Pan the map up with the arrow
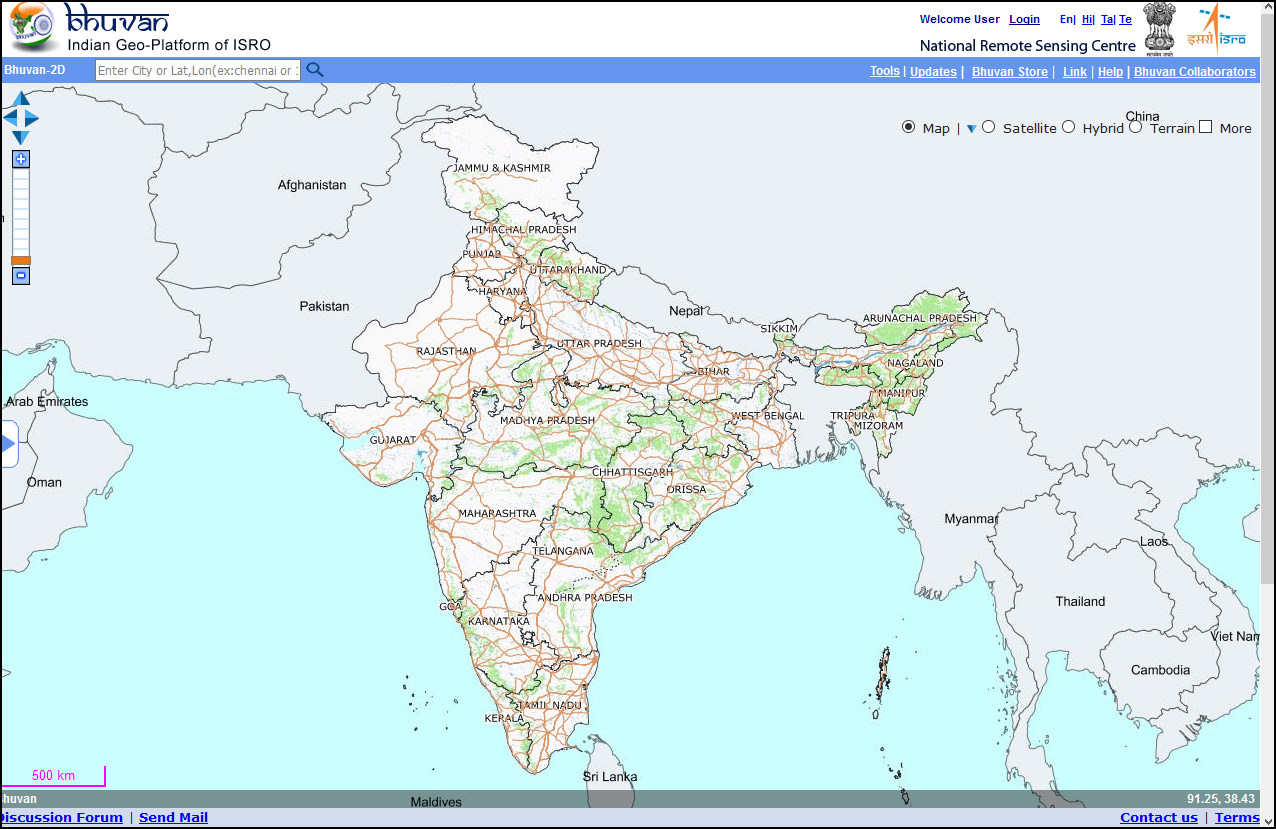 click(21, 99)
